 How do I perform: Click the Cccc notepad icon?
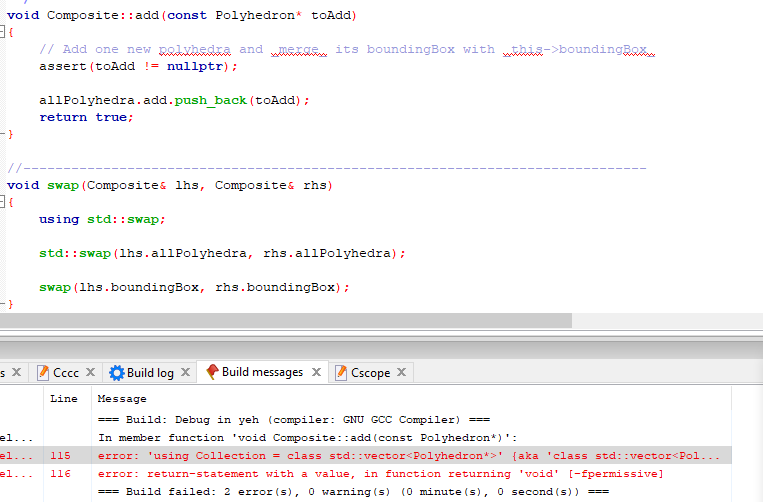click(x=43, y=373)
